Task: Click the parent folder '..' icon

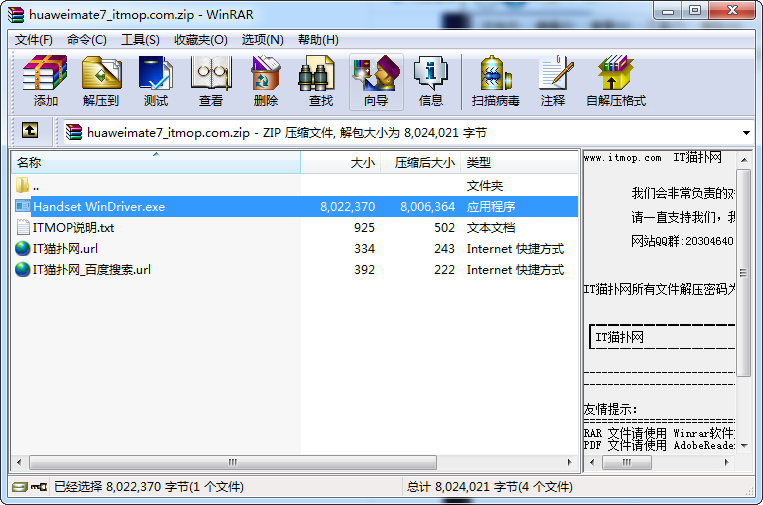Action: [x=22, y=185]
